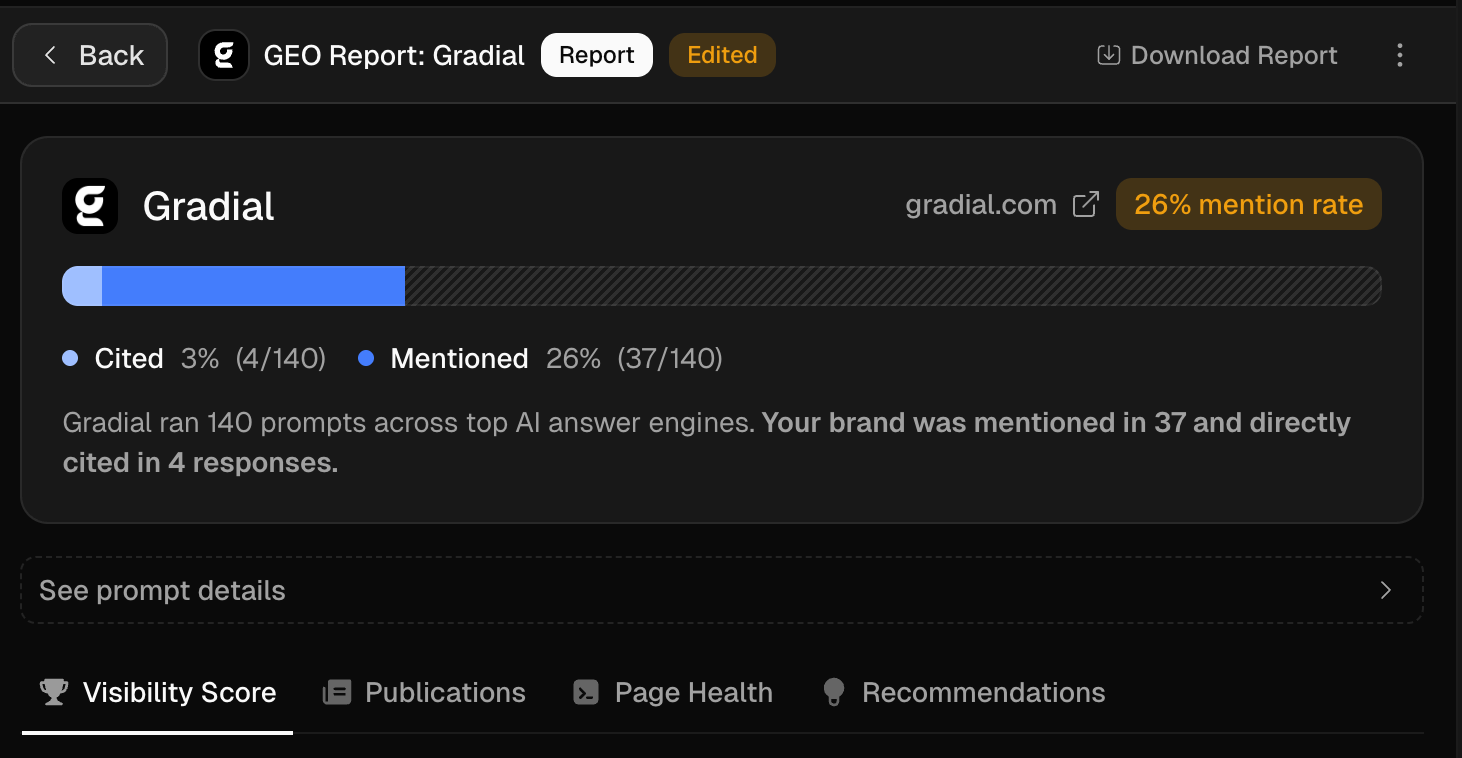Download Report button click
This screenshot has height=758, width=1462.
1217,55
